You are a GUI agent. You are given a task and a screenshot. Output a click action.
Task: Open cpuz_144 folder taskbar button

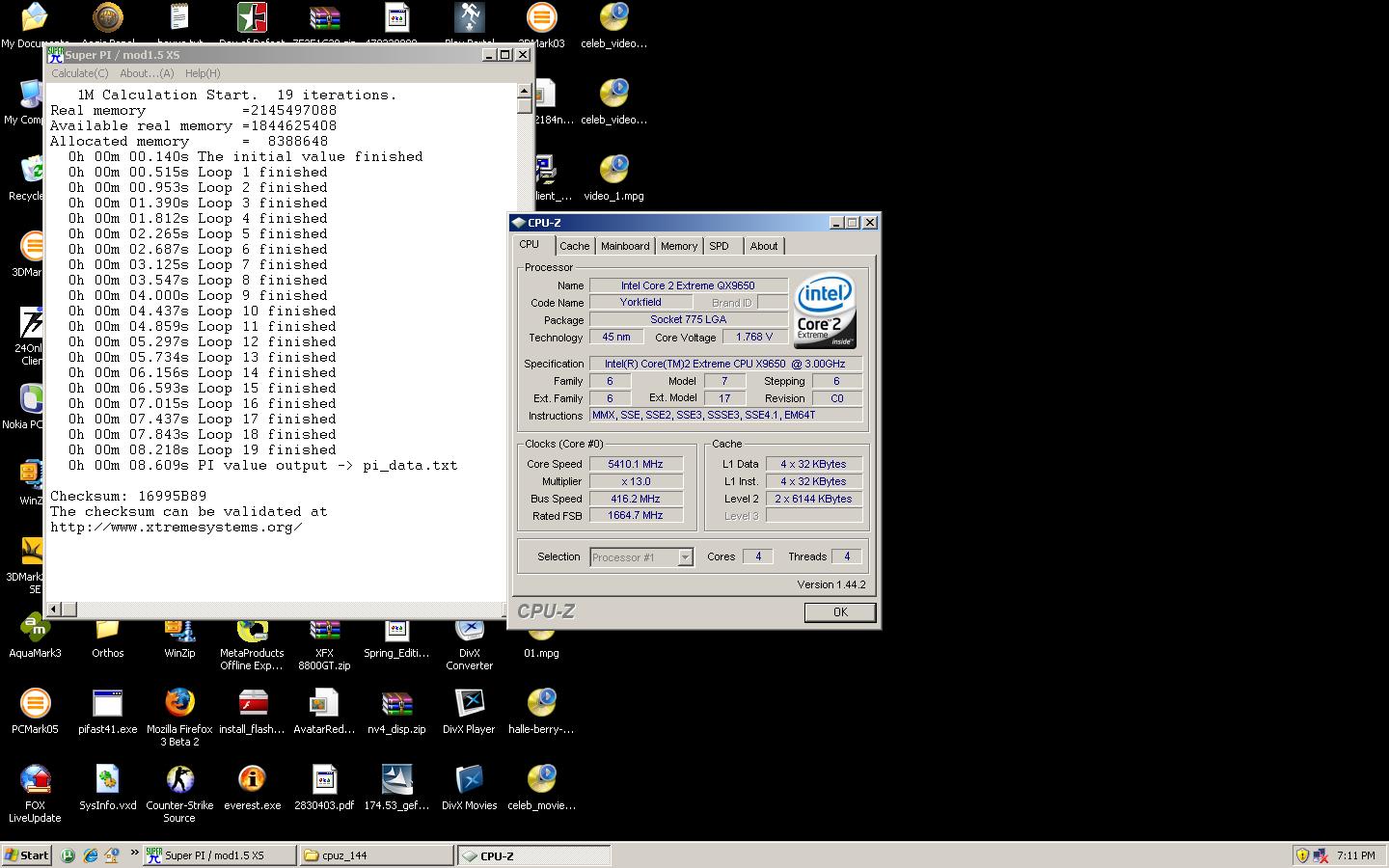(x=376, y=855)
